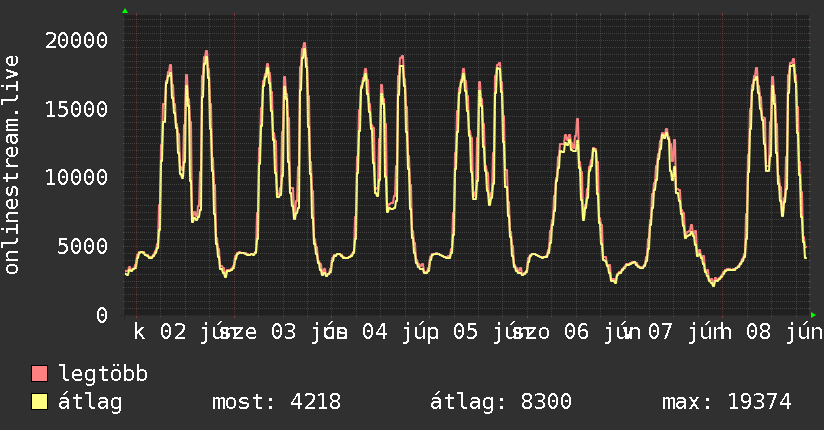Click the 06 date label on x-axis
This screenshot has width=824, height=430.
576,332
